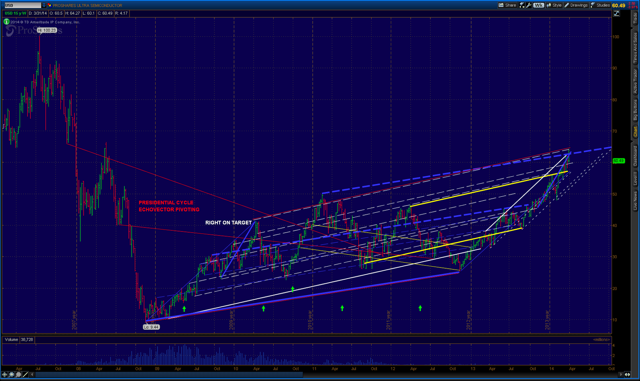The image size is (640, 381).
Task: Click the quick study flask icon
Action: click(522, 5)
